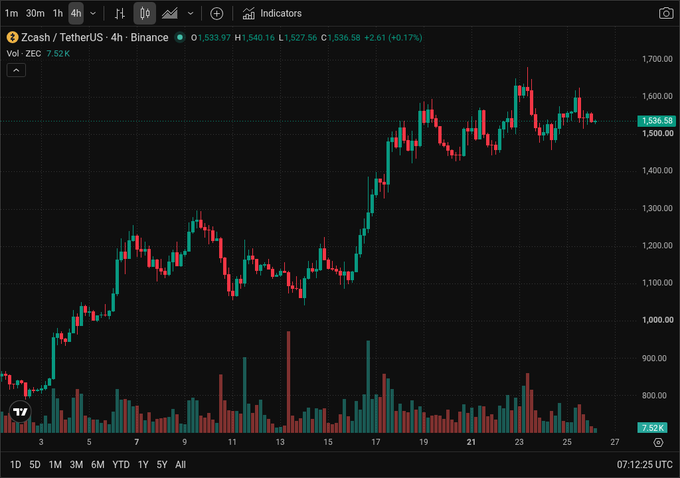The image size is (680, 478).
Task: Click the 1,700.00 price scale label
Action: 657,59
